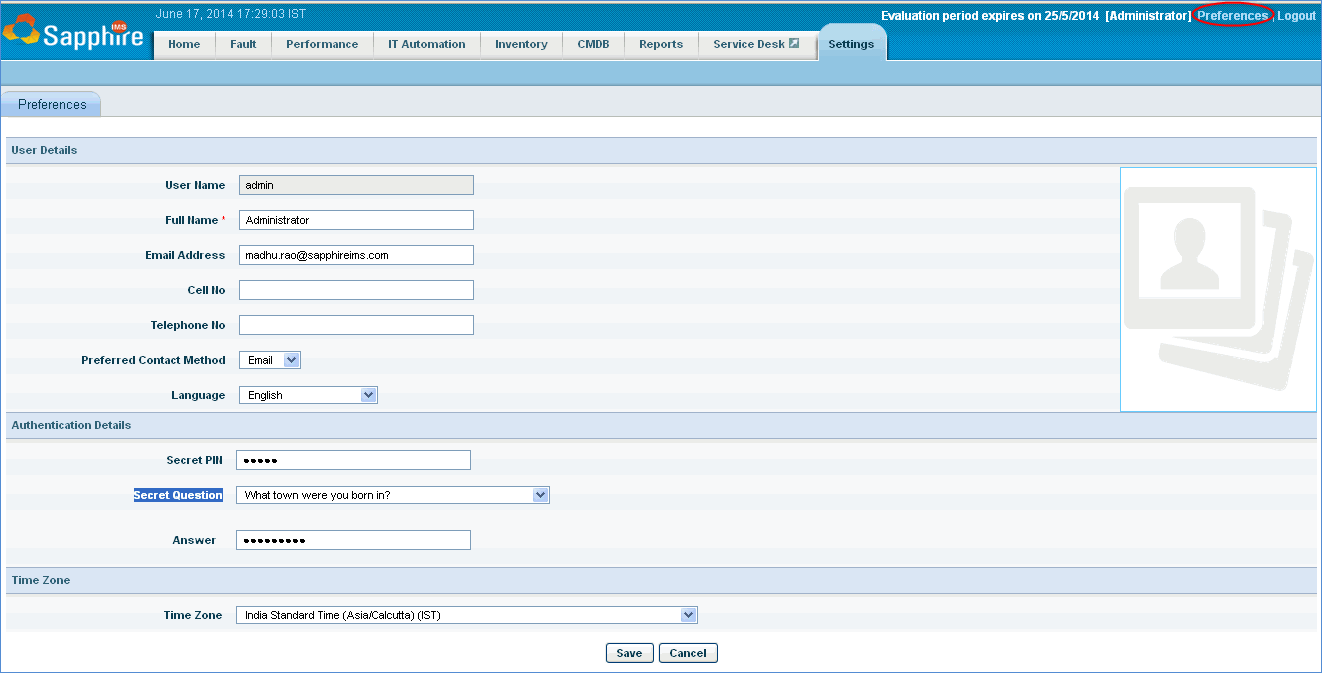Click the user profile photo placeholder
This screenshot has height=673, width=1322.
click(x=1217, y=289)
